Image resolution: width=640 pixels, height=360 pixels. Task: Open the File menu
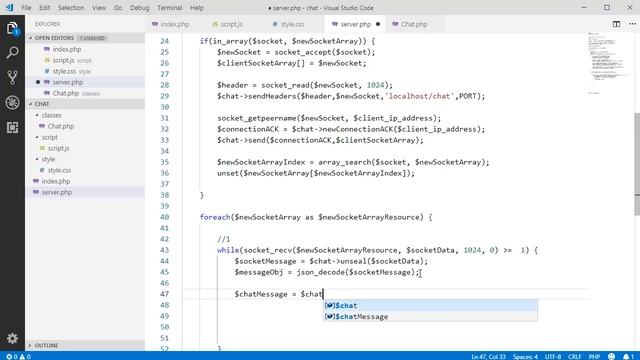click(x=26, y=8)
